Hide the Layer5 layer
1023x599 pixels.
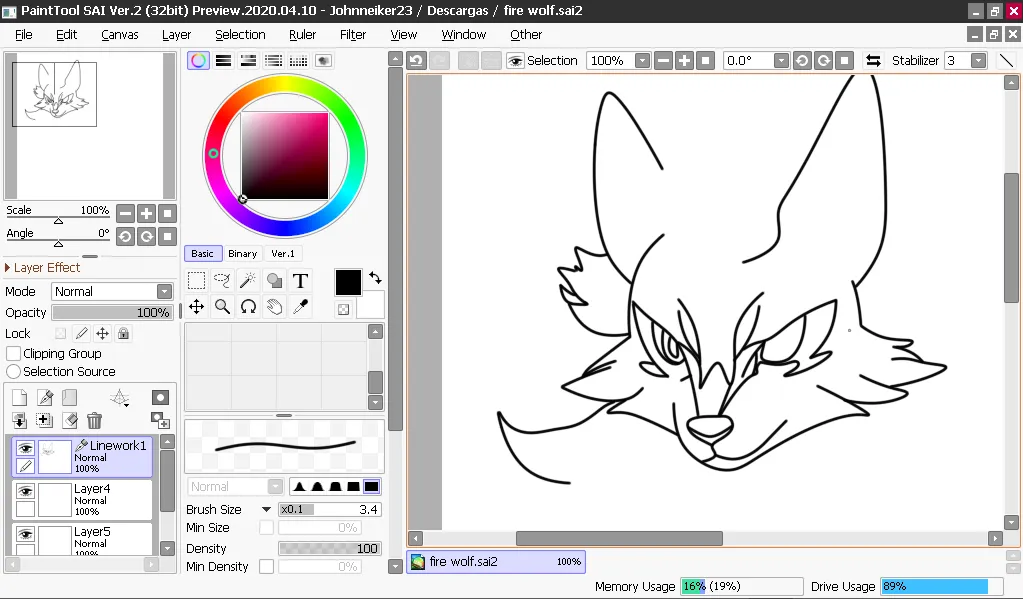(25, 534)
